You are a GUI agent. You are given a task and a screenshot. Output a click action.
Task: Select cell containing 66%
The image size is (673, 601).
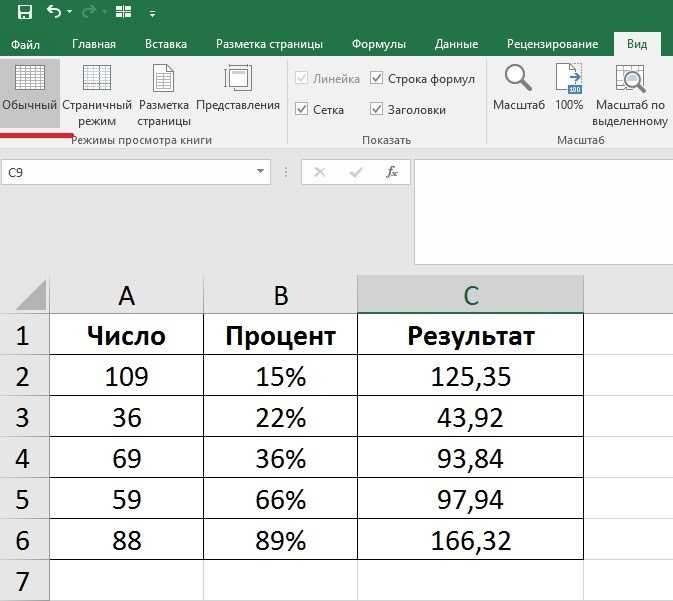click(x=280, y=498)
